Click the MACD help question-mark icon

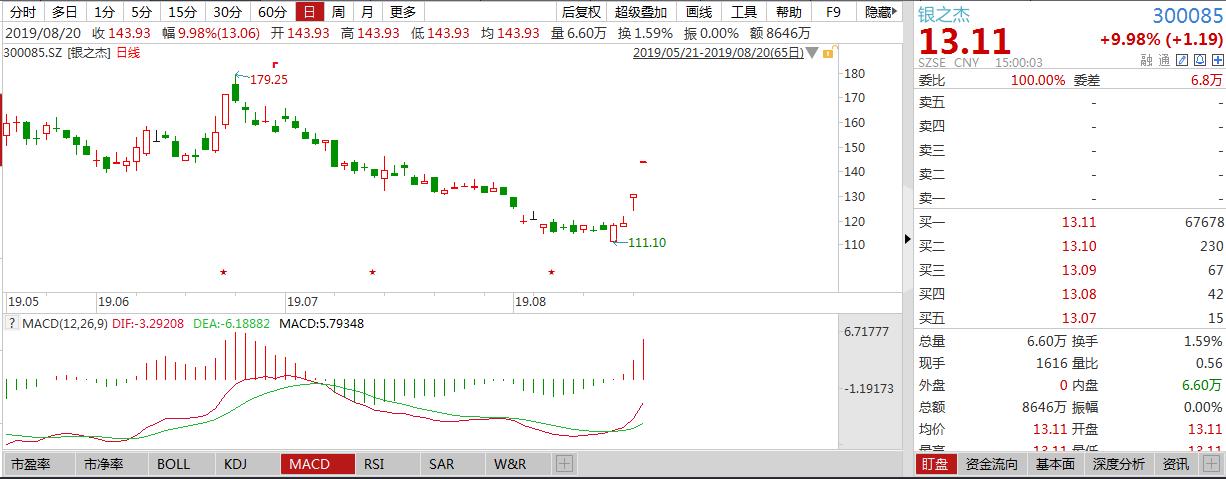[11, 323]
